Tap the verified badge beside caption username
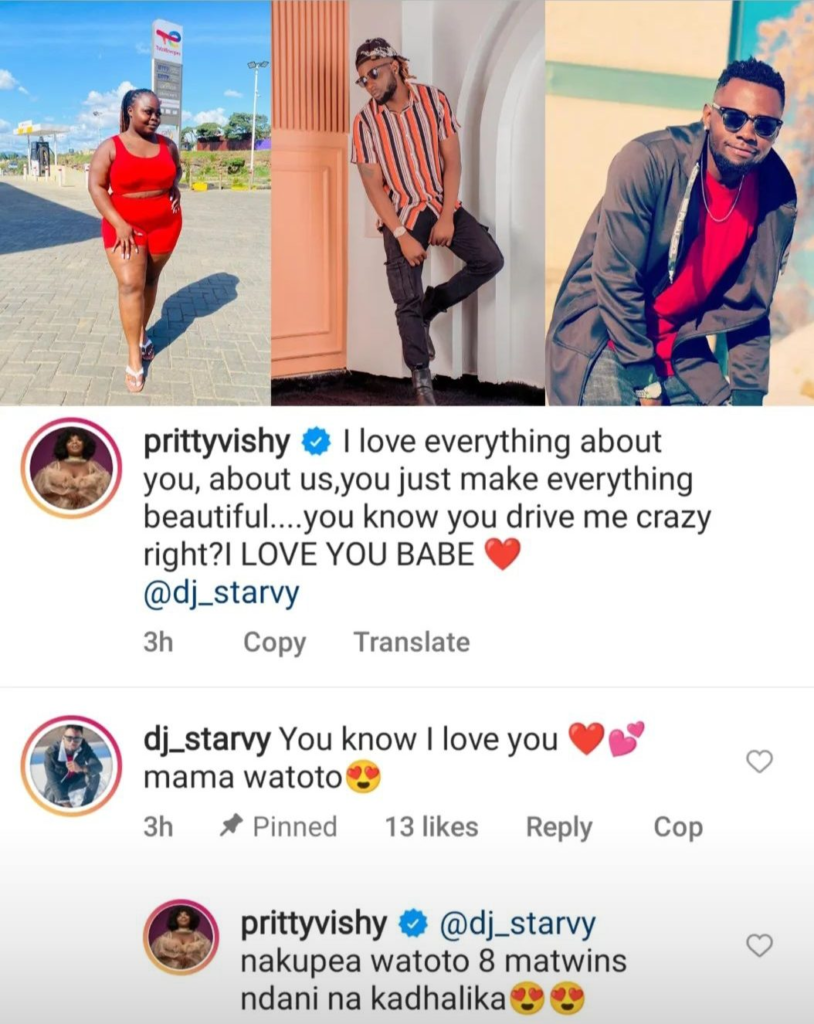 tap(316, 442)
